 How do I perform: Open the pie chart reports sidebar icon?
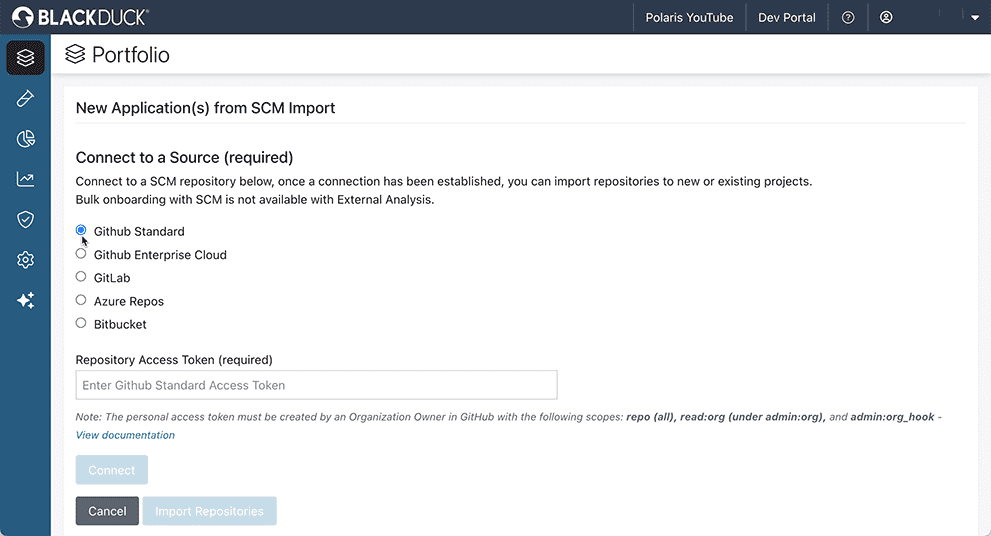click(25, 138)
